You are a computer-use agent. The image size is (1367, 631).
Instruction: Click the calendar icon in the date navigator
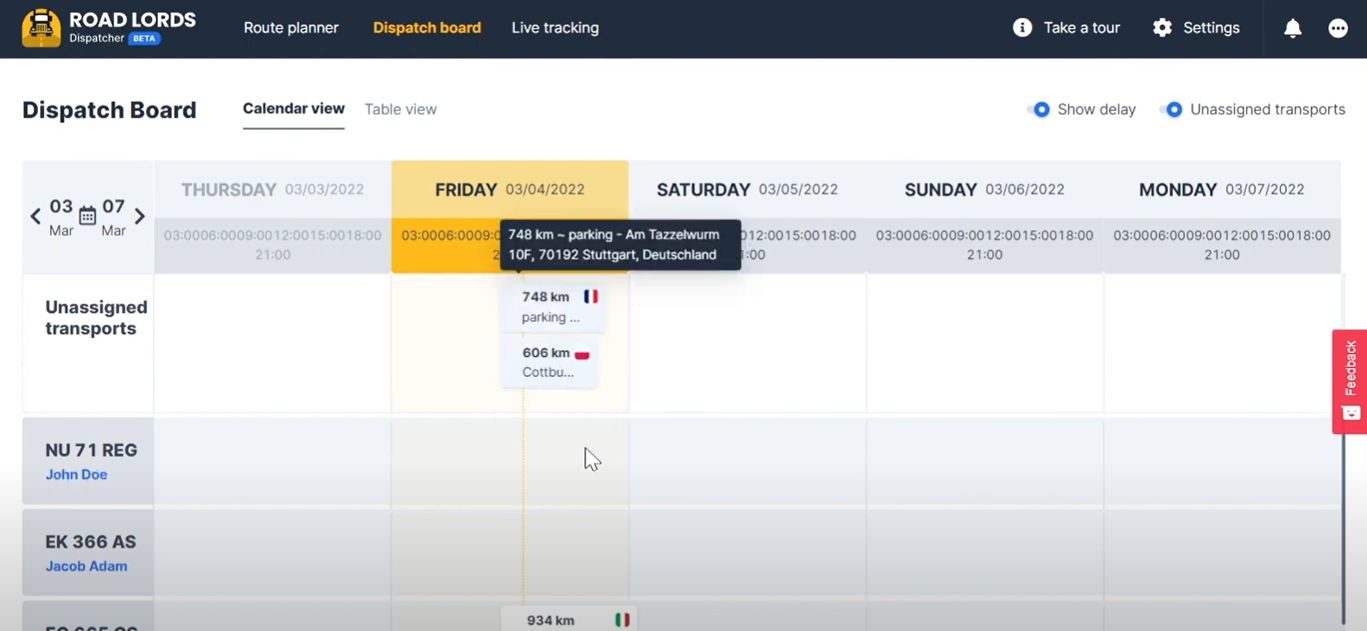click(87, 214)
